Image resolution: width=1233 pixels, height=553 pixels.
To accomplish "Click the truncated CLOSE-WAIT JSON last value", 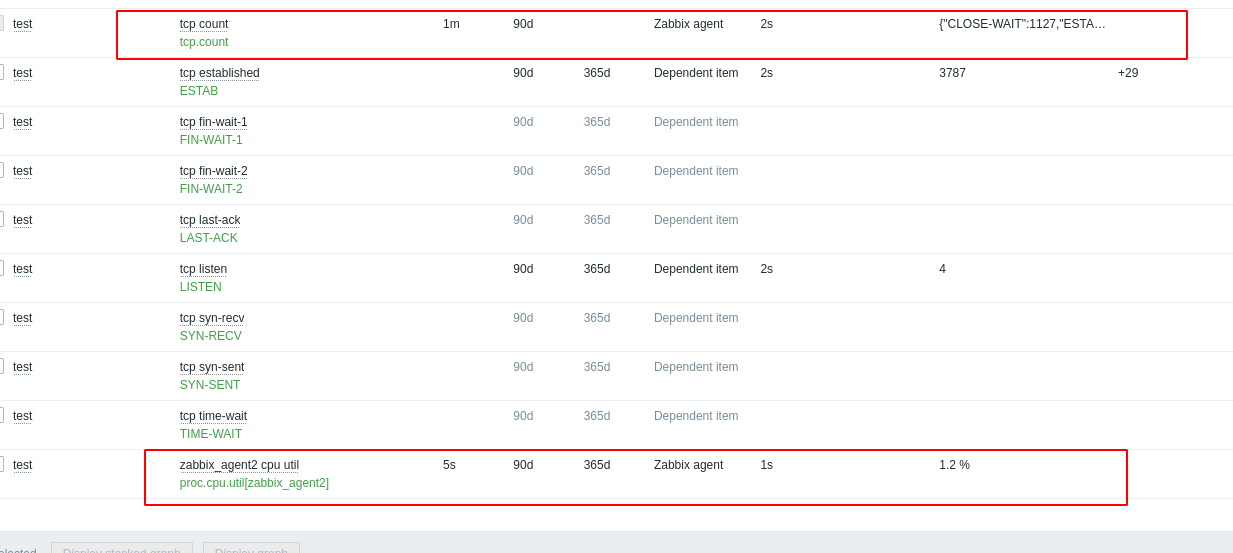I will click(1022, 24).
